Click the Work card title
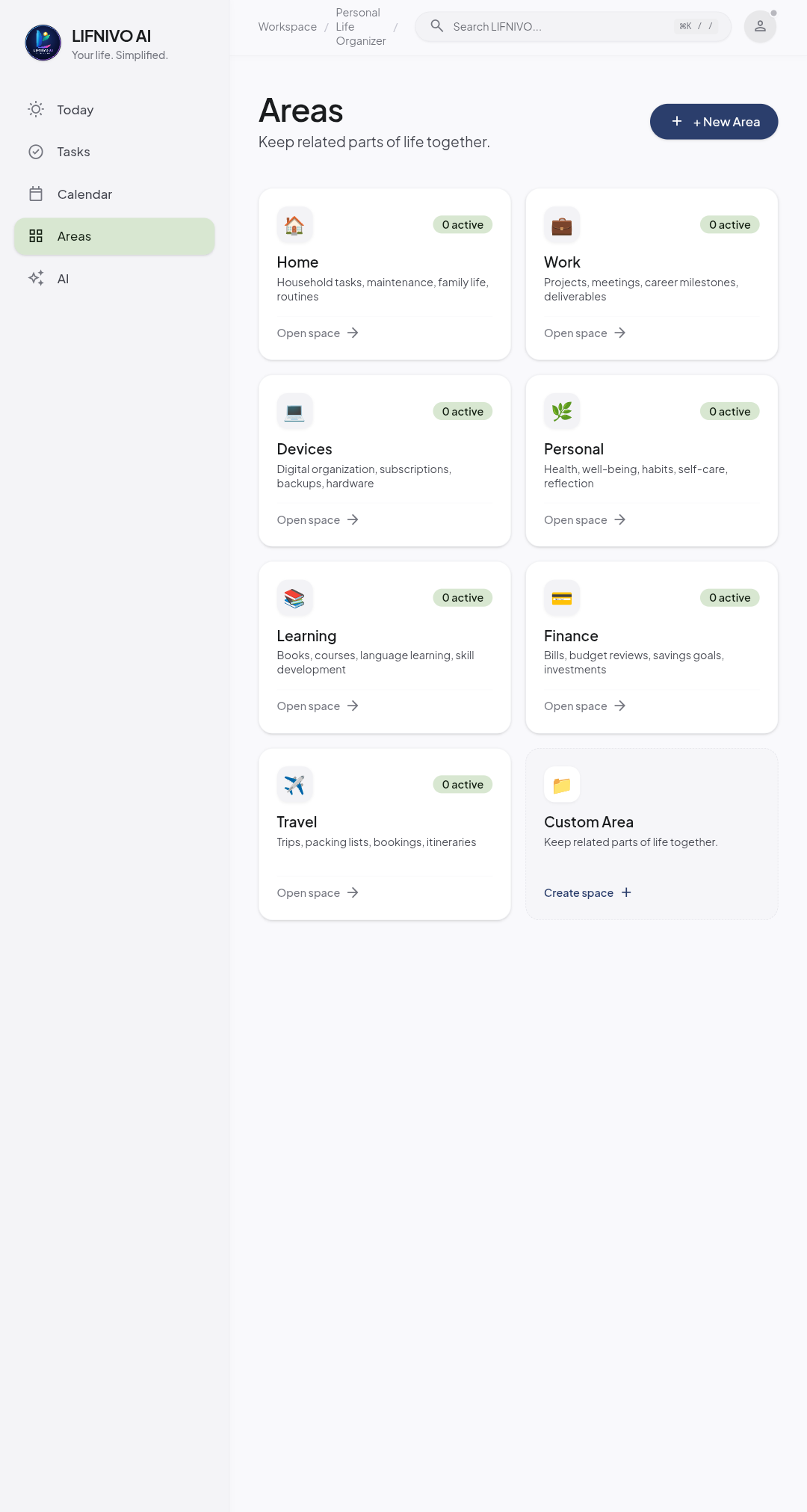Screen dimensions: 807x1512 click(x=562, y=262)
